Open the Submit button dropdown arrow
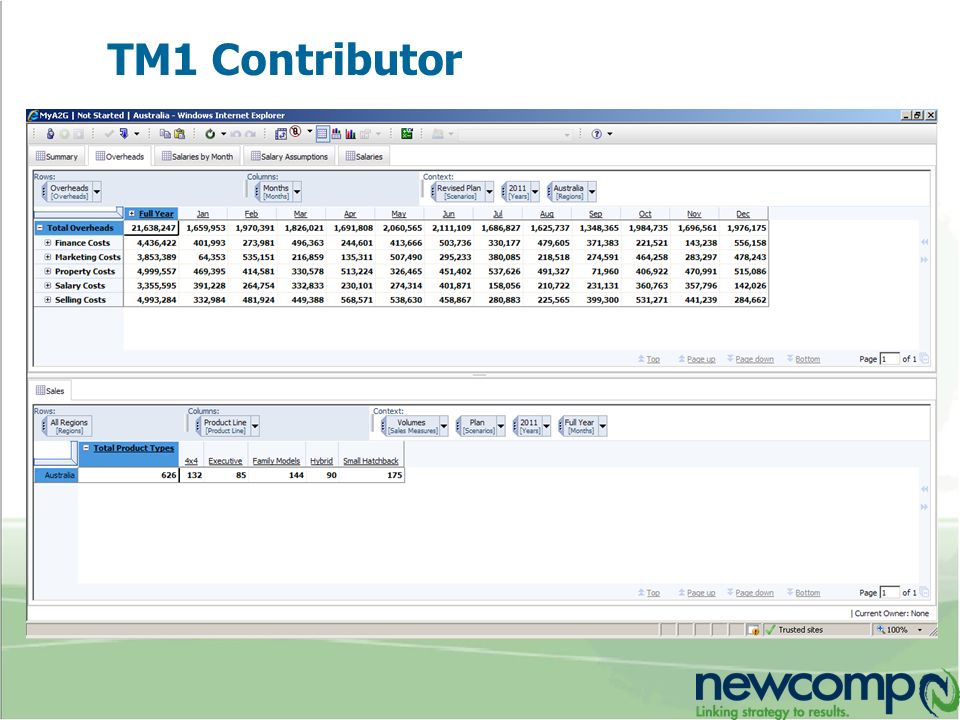The height and width of the screenshot is (720, 960). coord(137,134)
